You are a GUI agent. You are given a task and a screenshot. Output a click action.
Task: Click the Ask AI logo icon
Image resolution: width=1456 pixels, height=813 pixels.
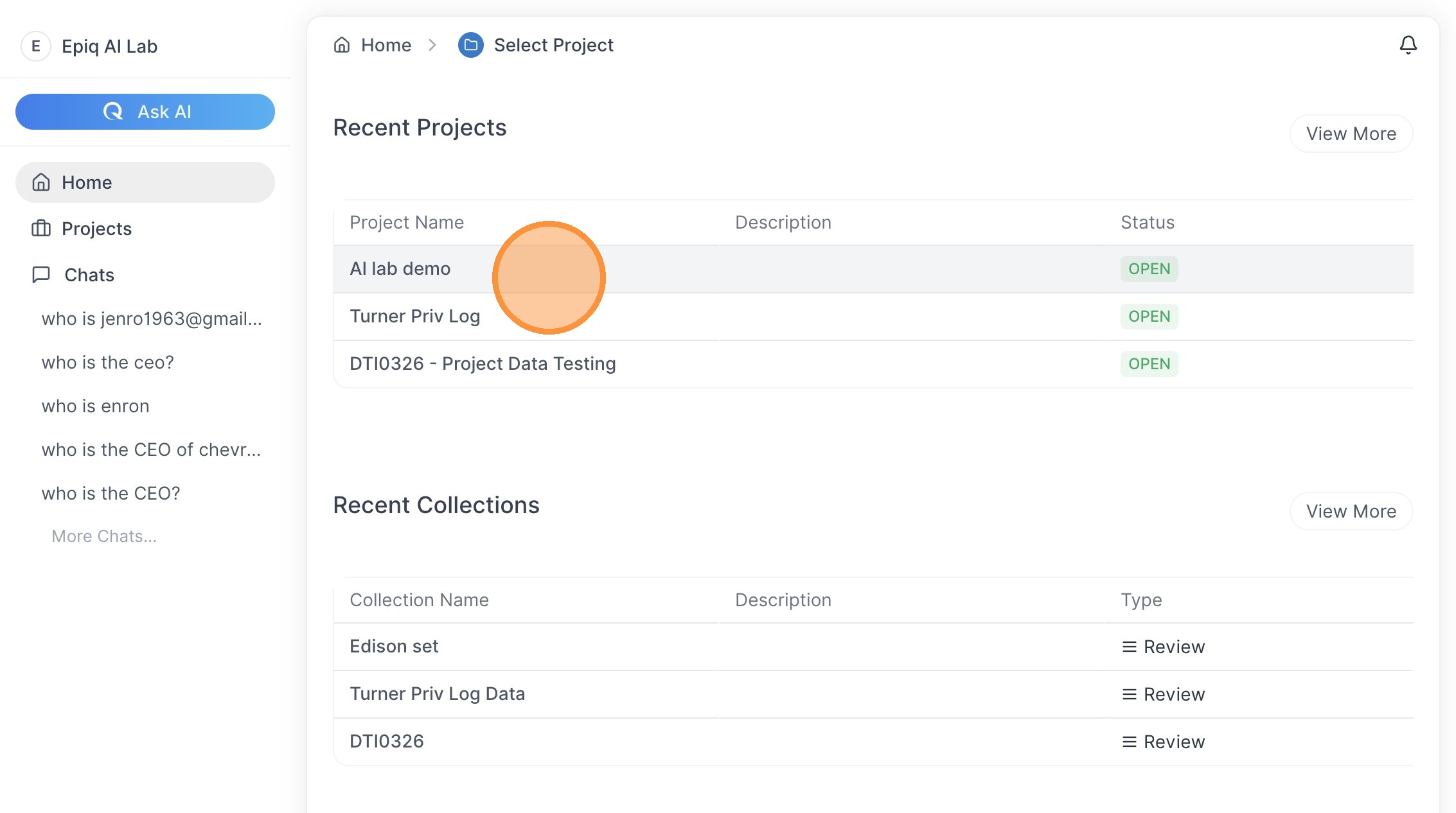click(x=113, y=112)
